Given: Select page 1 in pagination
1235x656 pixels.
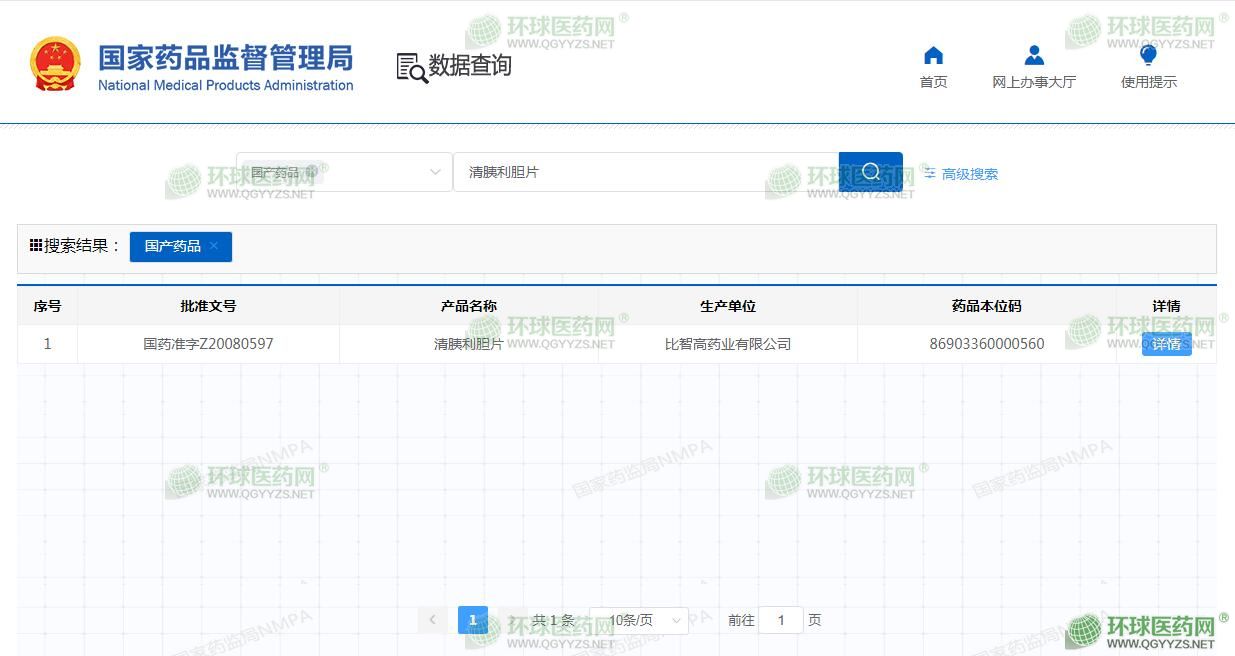Looking at the screenshot, I should click(x=473, y=620).
